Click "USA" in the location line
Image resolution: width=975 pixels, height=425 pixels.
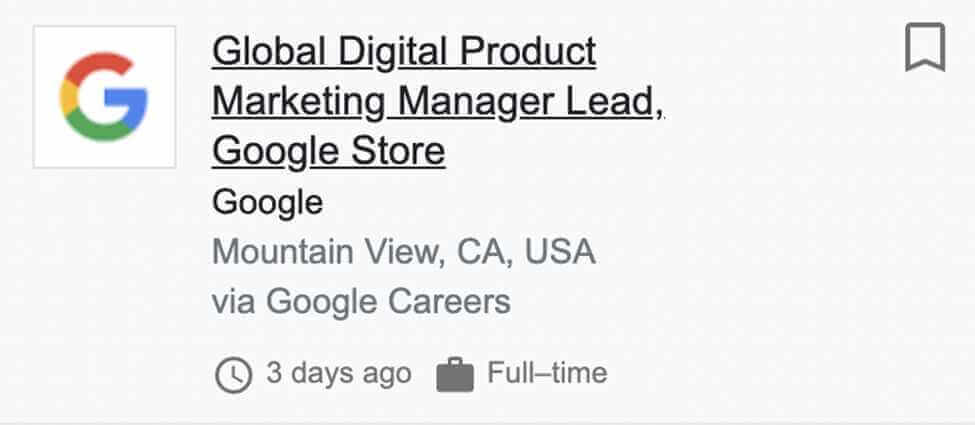click(x=560, y=251)
